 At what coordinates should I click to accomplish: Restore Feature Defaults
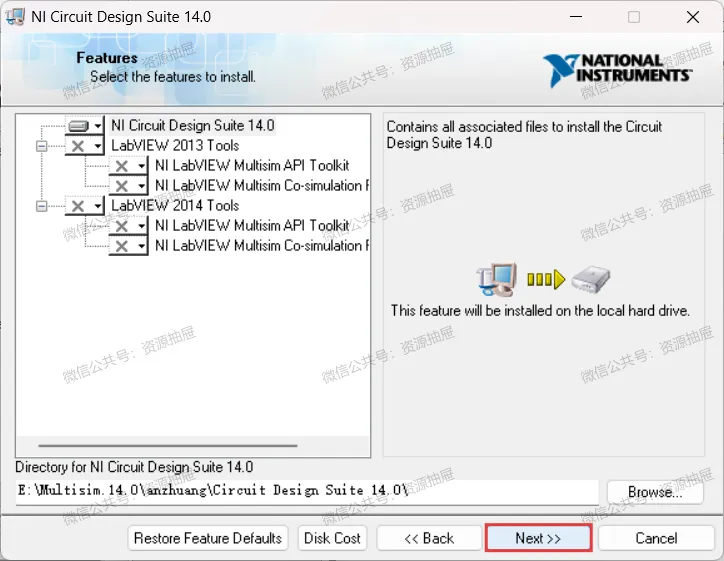208,538
